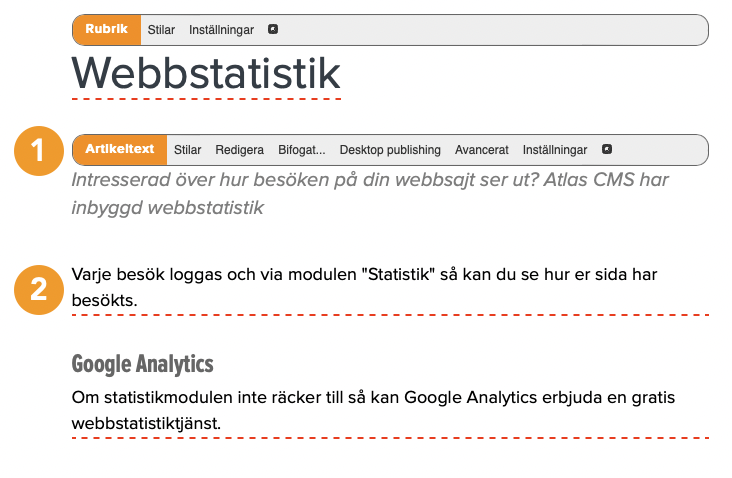The width and height of the screenshot is (732, 478).
Task: Open the Desktop publishing menu
Action: pyautogui.click(x=390, y=150)
